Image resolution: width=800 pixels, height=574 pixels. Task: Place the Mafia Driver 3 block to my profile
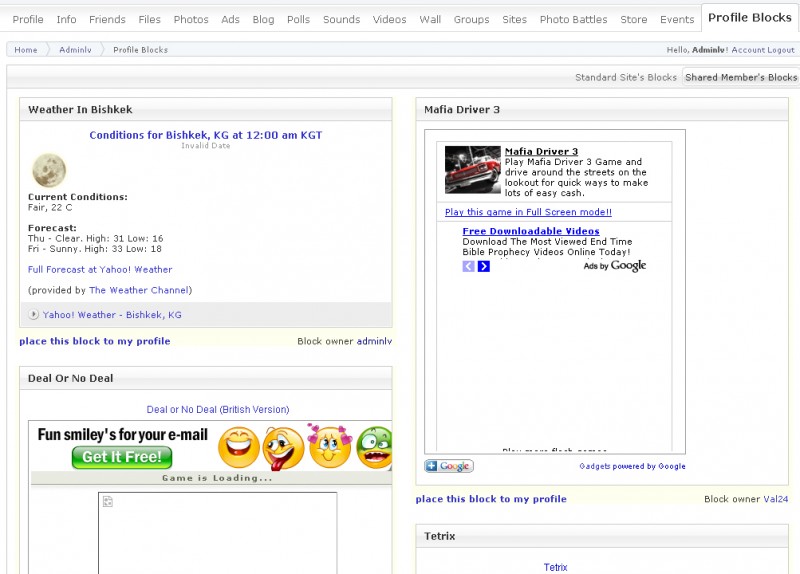tap(491, 498)
